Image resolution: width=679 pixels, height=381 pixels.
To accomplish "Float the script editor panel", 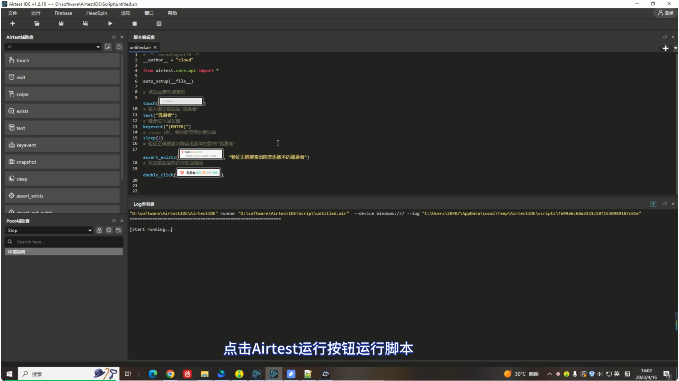I will (665, 37).
